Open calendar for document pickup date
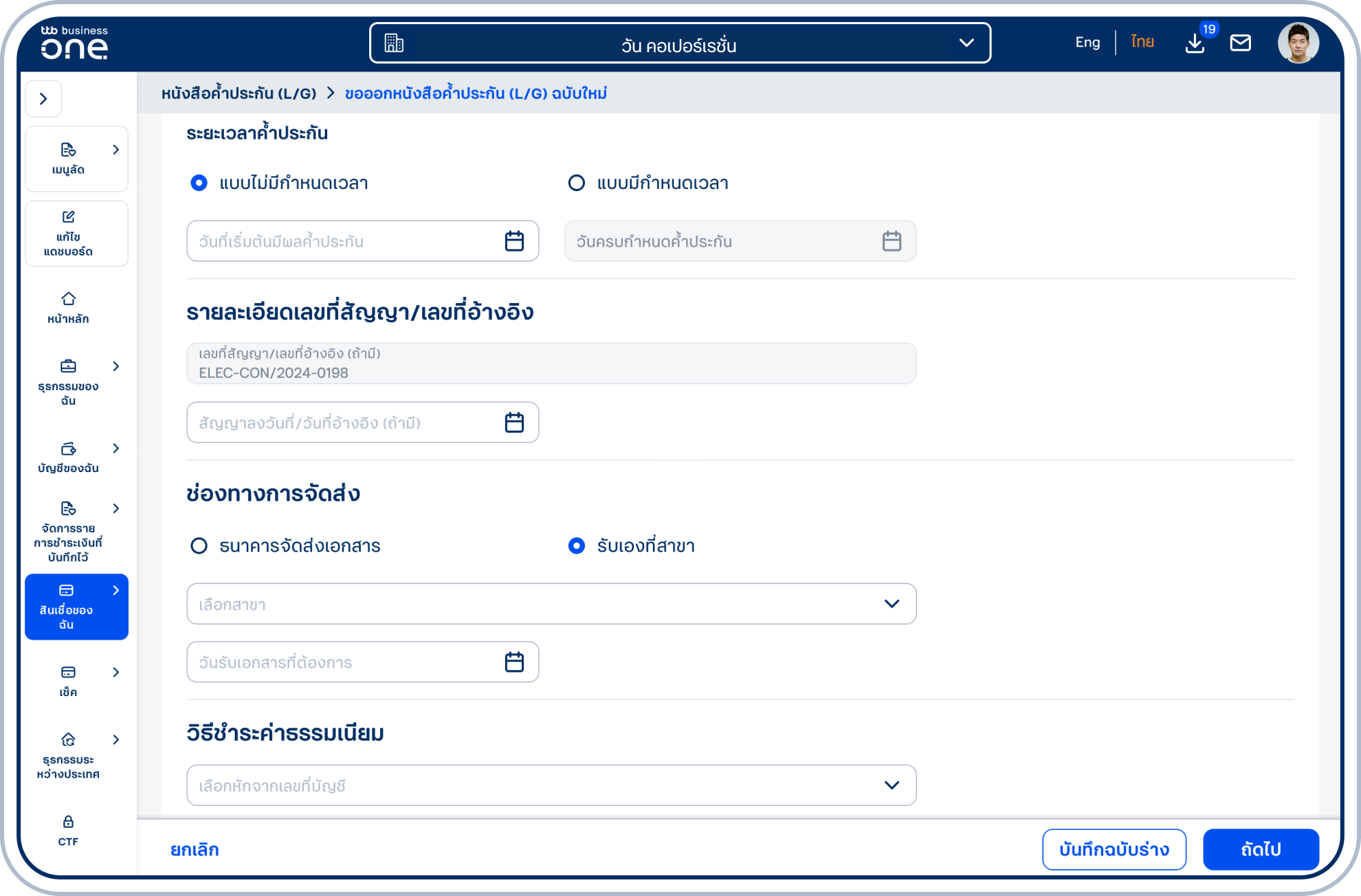 coord(514,662)
